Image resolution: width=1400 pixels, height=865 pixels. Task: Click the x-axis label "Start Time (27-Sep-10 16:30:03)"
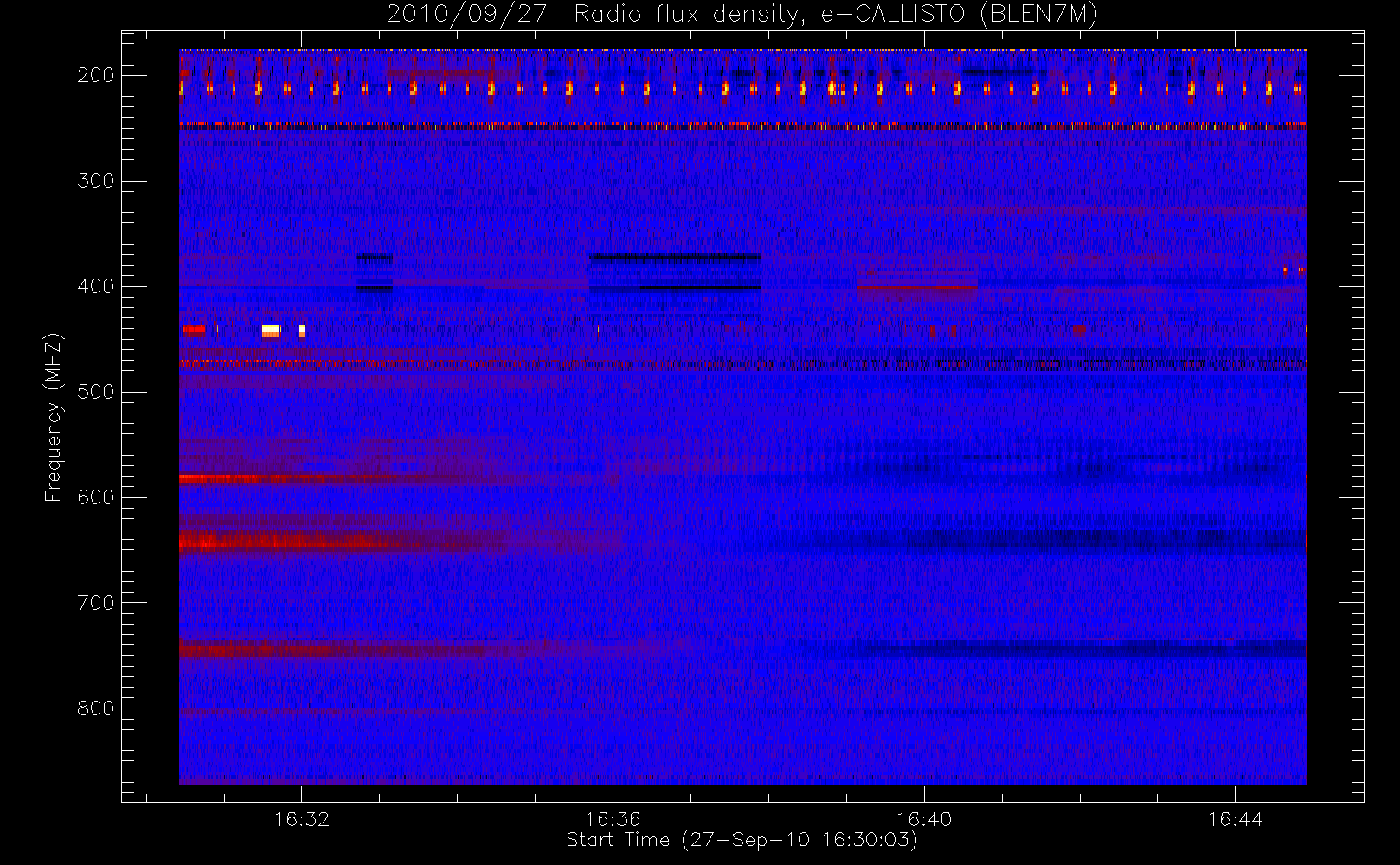pyautogui.click(x=742, y=840)
